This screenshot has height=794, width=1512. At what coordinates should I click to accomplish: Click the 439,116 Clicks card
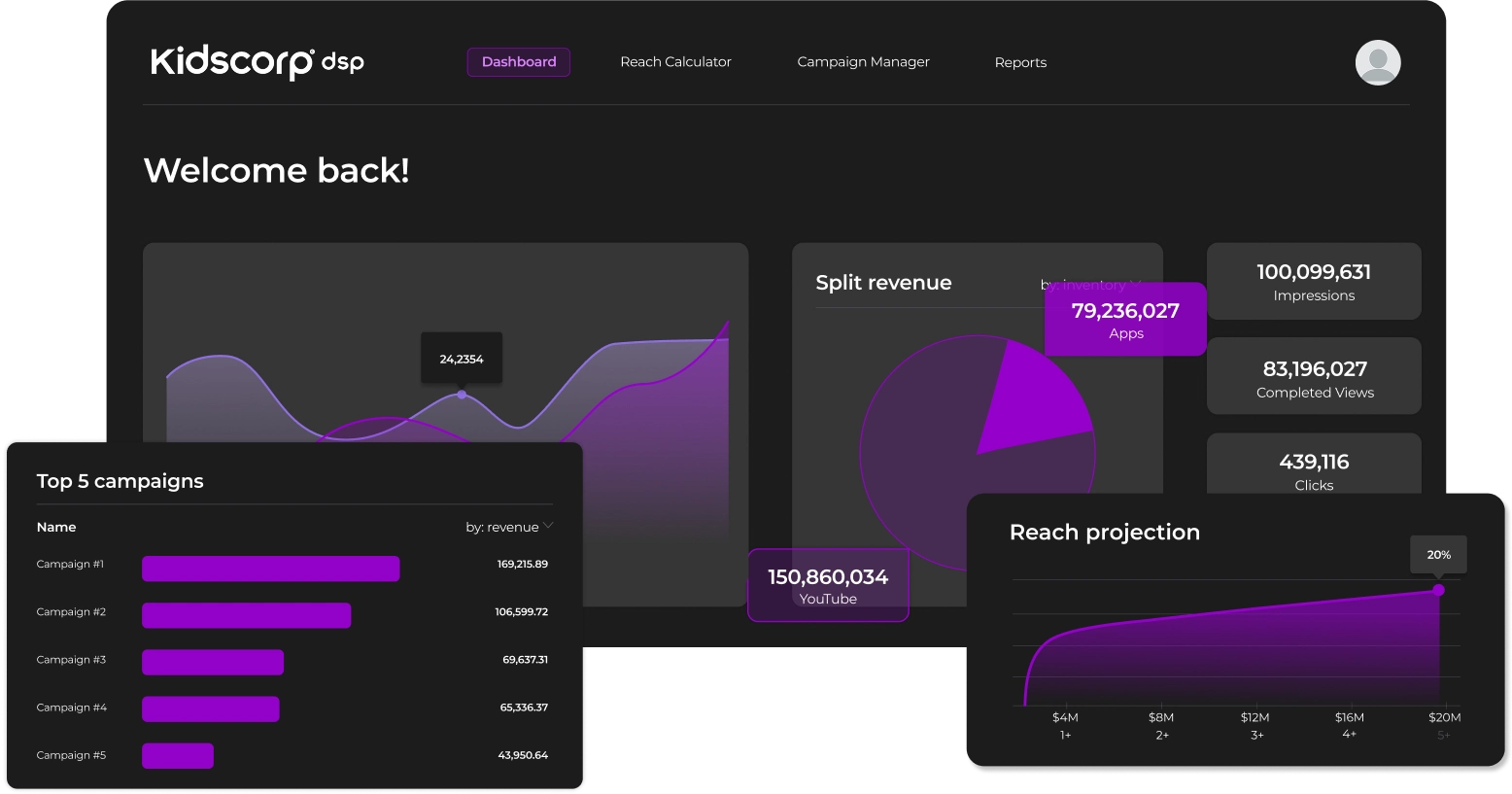click(x=1314, y=465)
